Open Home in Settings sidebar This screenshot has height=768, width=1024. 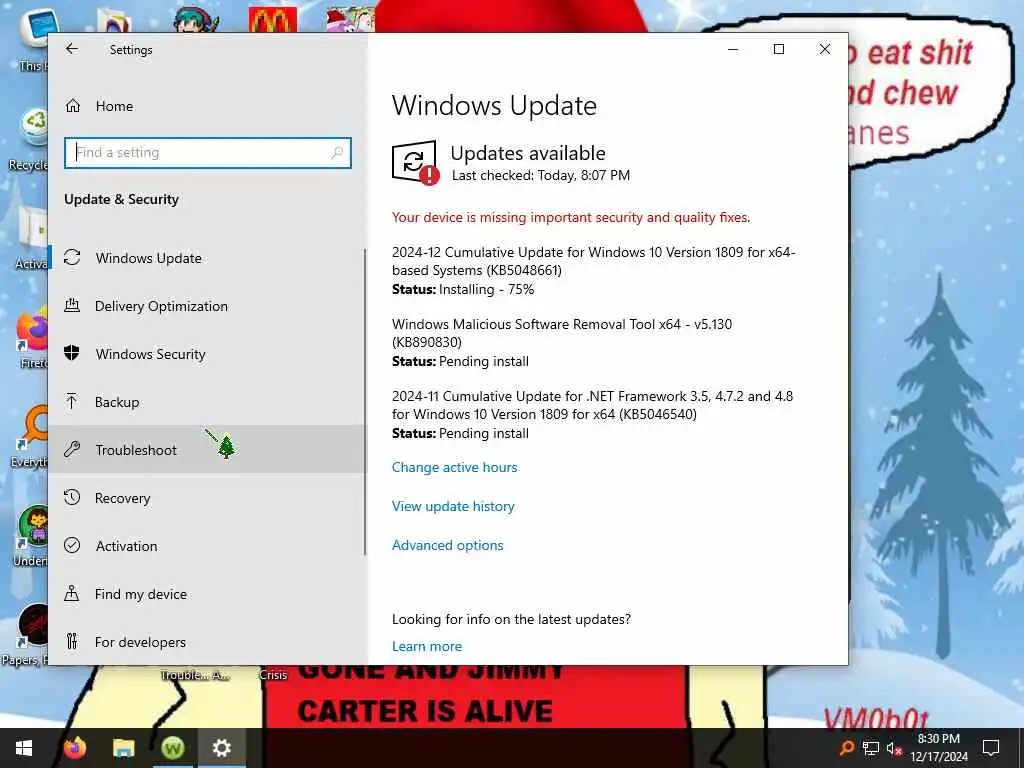pyautogui.click(x=208, y=106)
